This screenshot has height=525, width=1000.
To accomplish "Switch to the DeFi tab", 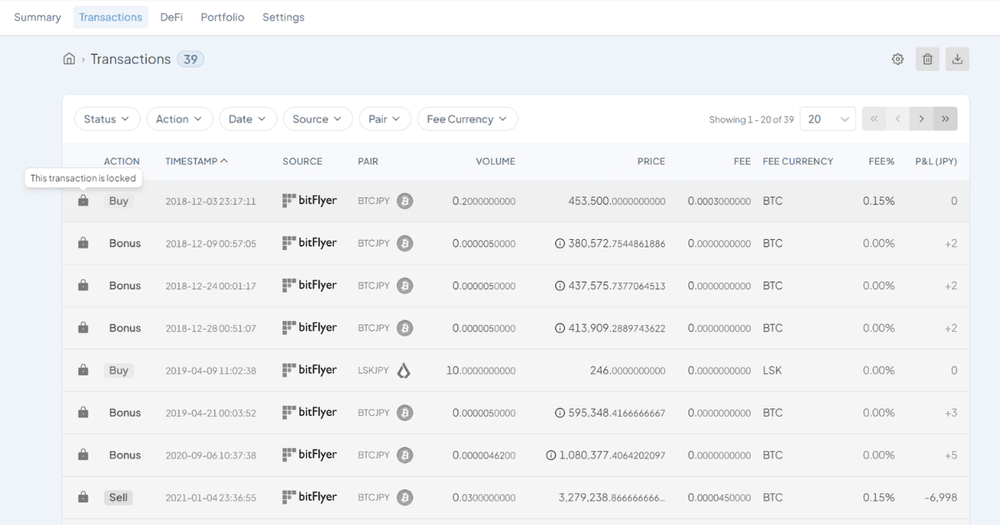I will point(171,17).
